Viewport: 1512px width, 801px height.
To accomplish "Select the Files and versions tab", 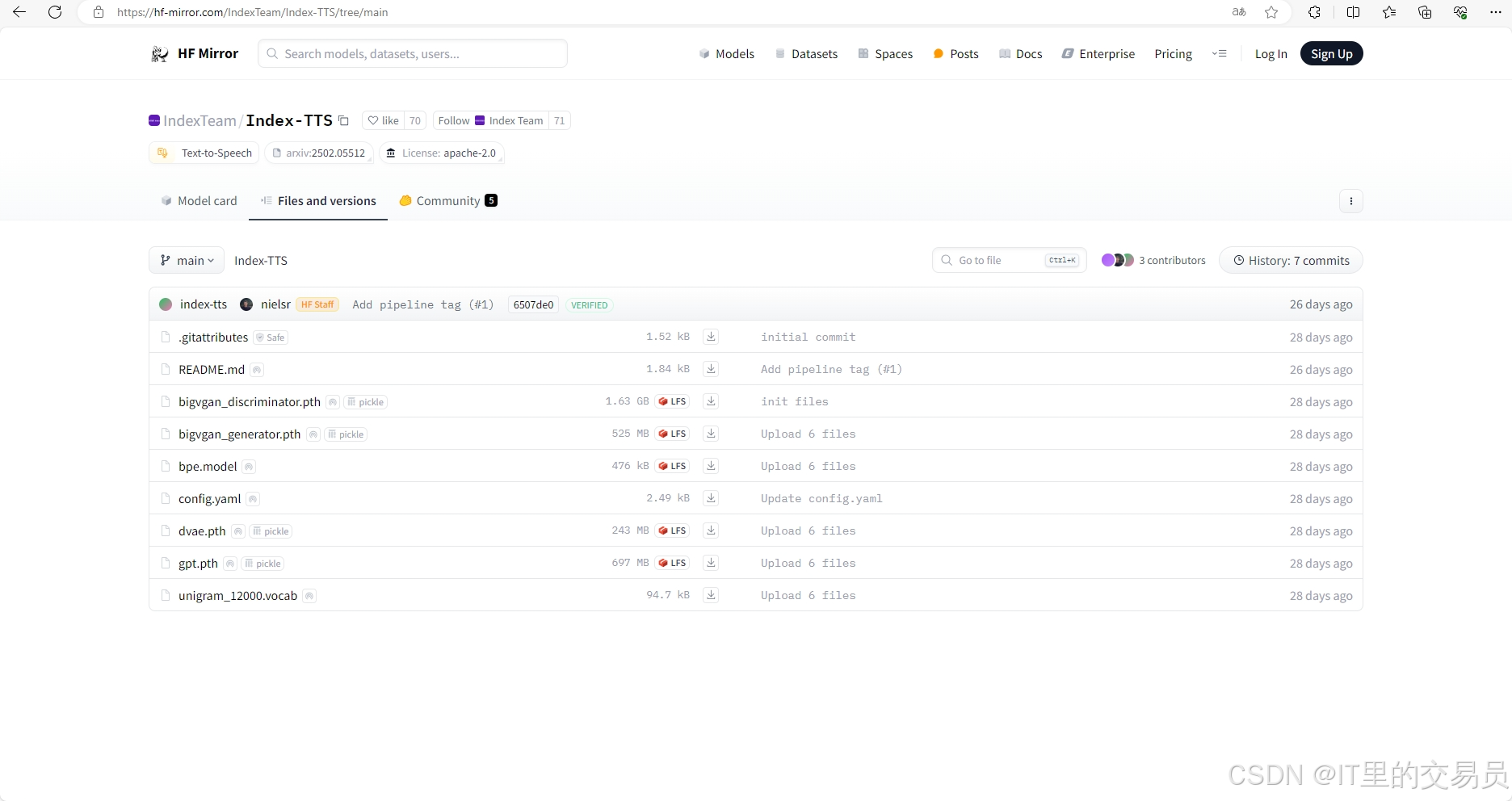I will pos(318,201).
